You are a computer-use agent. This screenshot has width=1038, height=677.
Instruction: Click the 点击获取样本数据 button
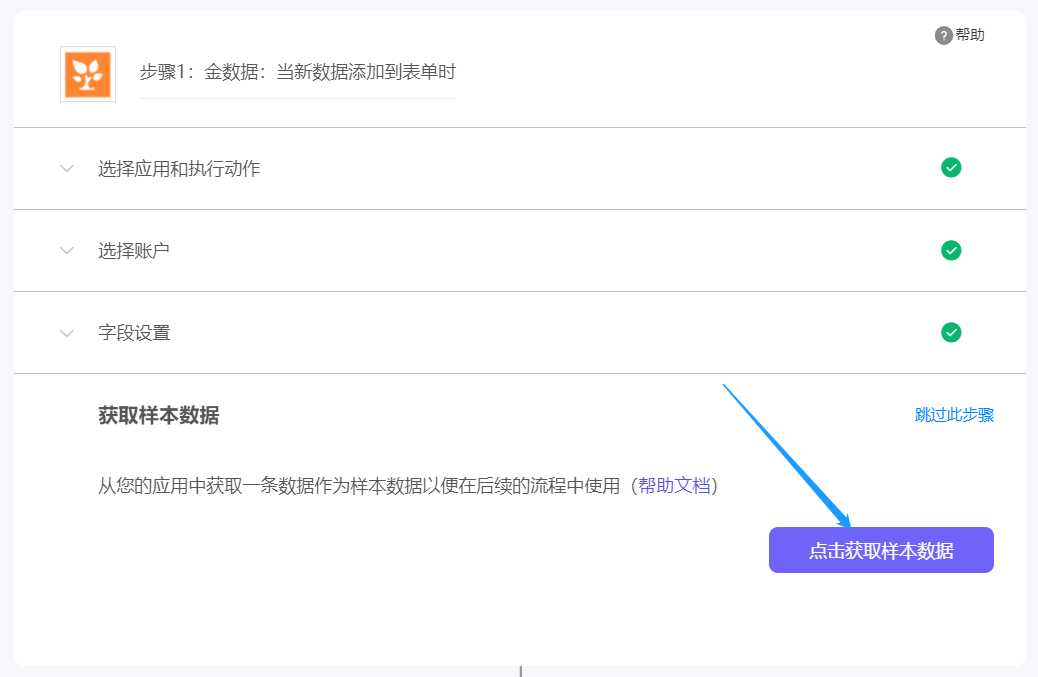[x=881, y=550]
